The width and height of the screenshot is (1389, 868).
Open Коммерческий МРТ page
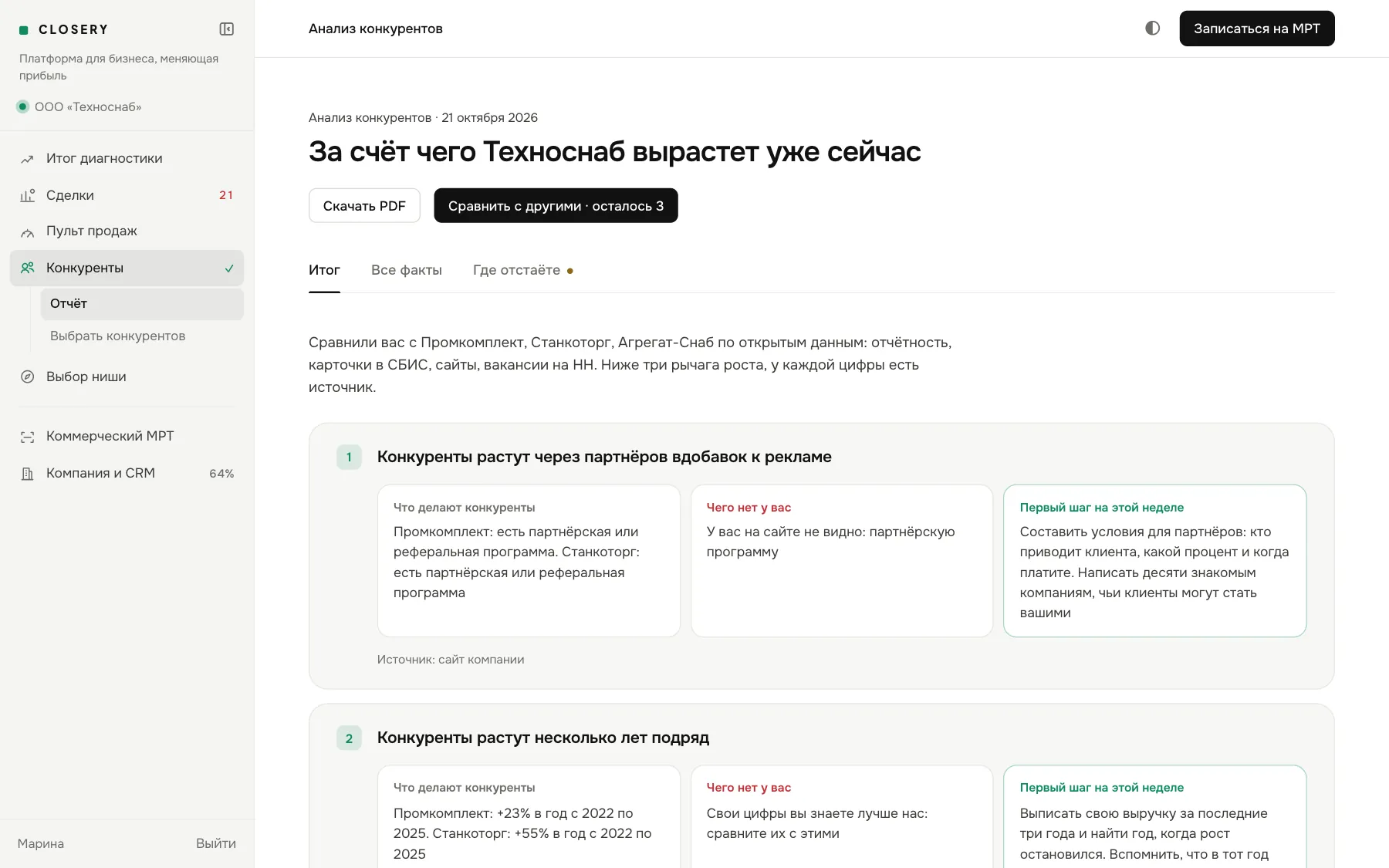click(127, 436)
